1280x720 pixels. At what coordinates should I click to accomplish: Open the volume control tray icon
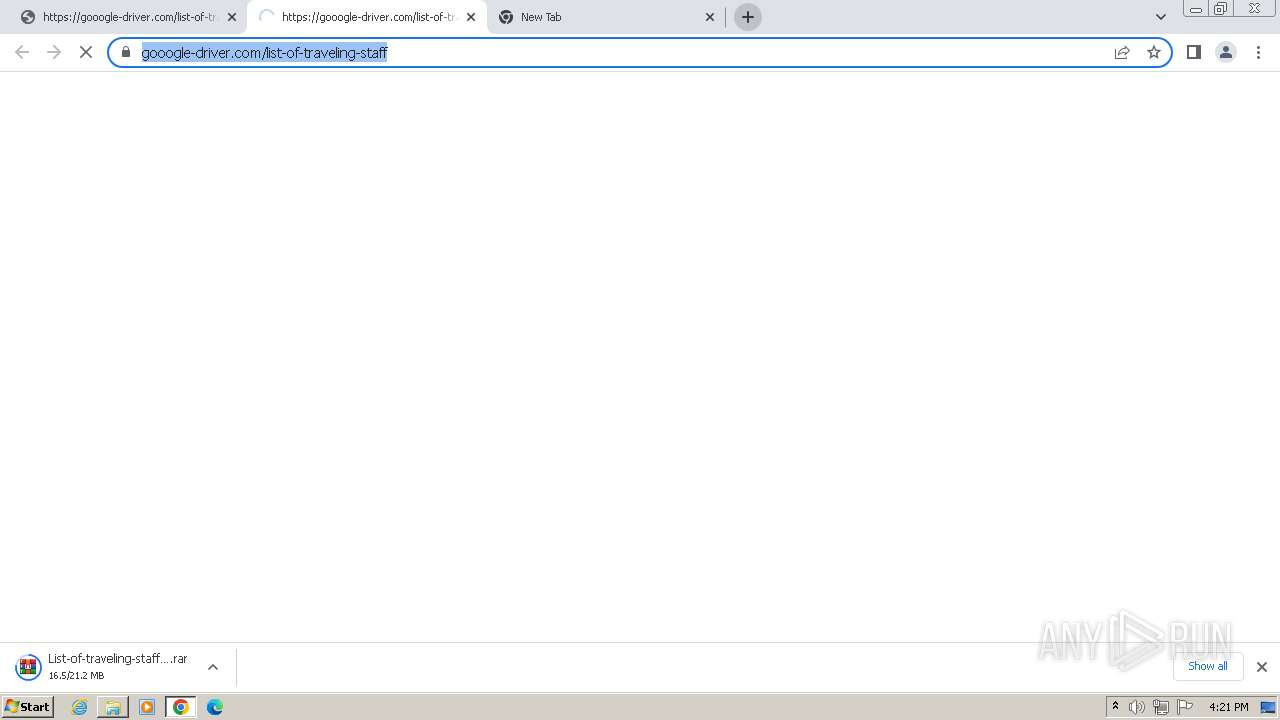click(1137, 707)
